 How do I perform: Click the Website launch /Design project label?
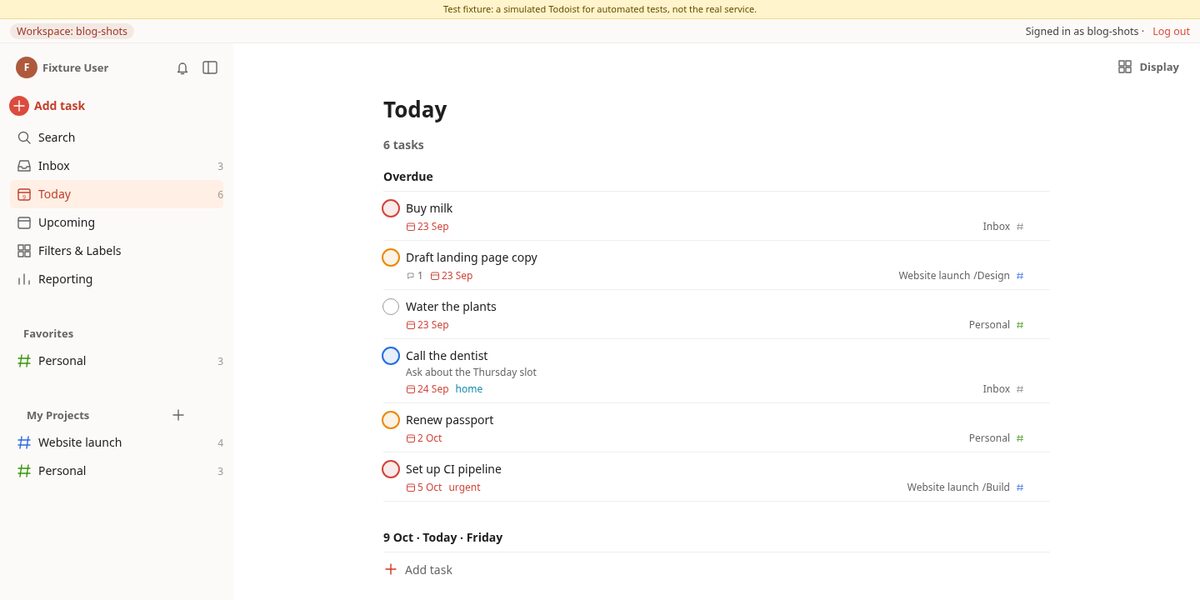coord(954,276)
